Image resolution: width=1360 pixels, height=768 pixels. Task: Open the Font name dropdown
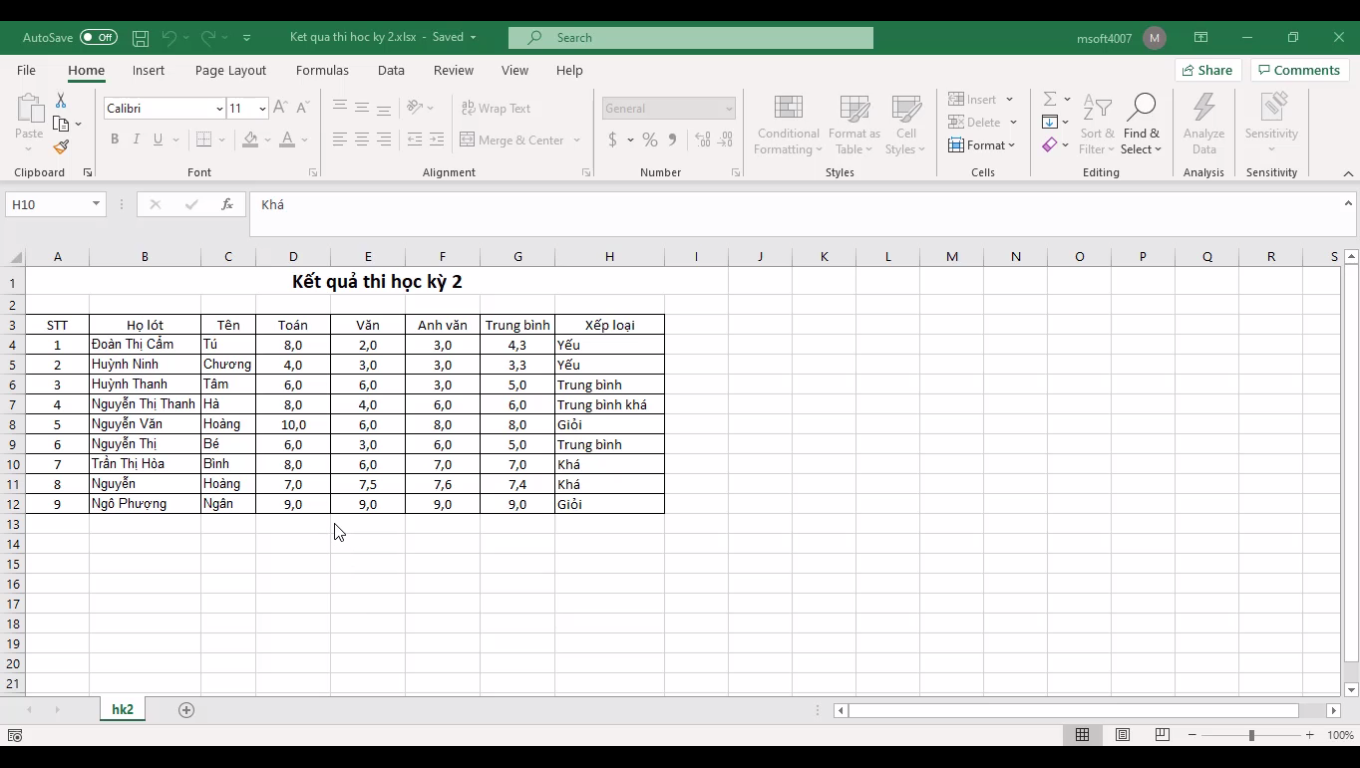[x=218, y=107]
